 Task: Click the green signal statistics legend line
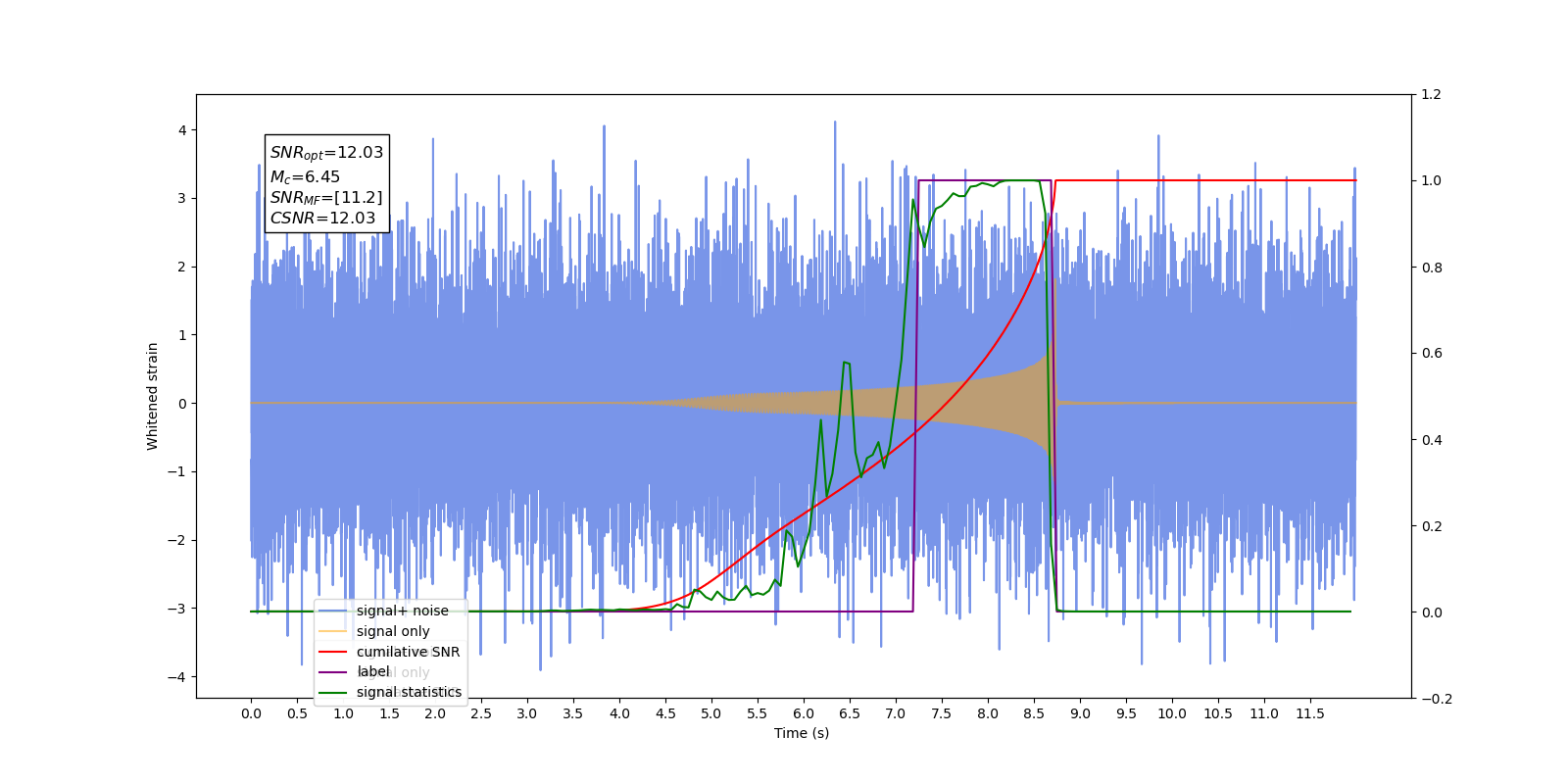point(333,692)
